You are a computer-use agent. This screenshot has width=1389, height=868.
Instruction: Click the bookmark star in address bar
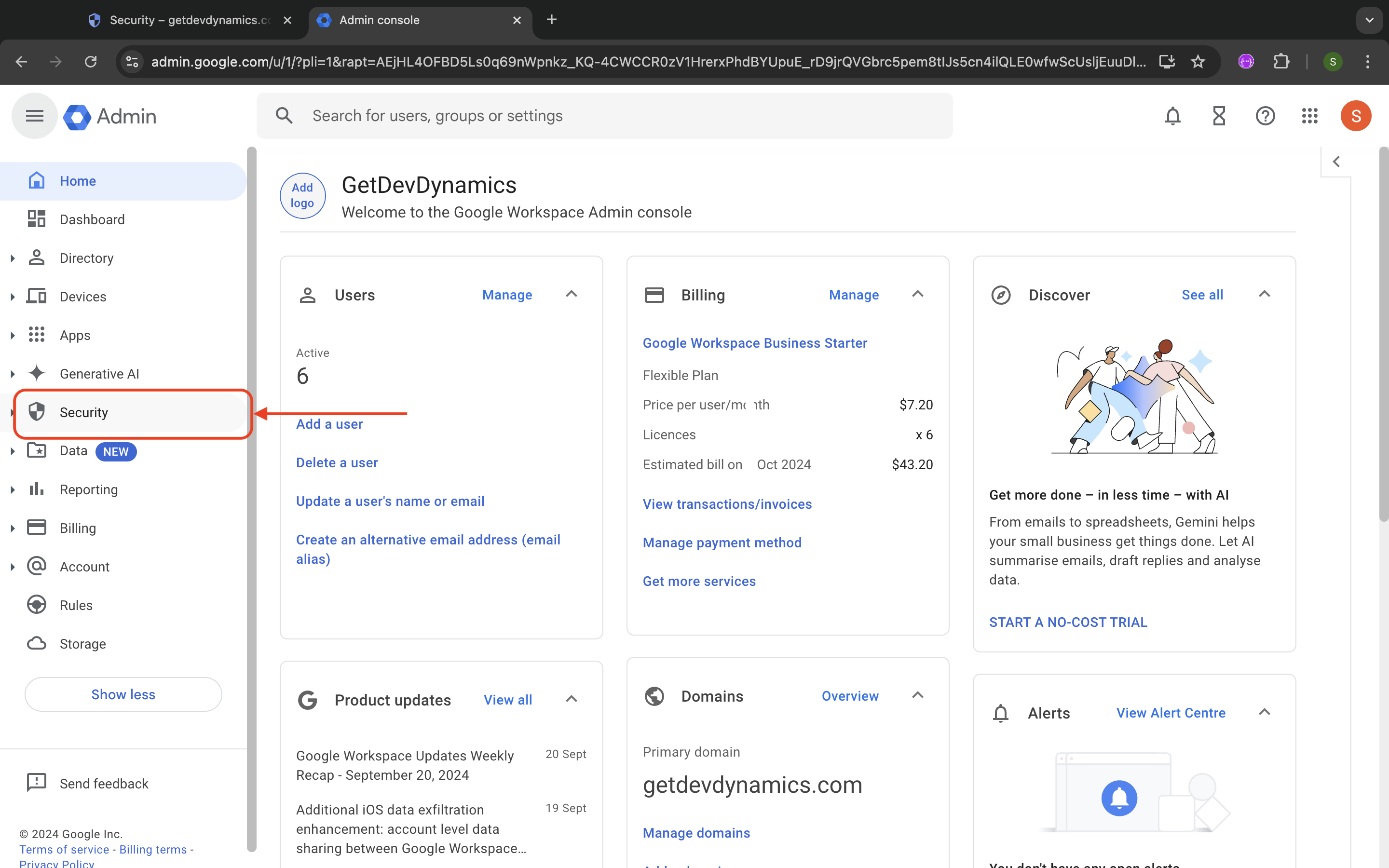1198,61
